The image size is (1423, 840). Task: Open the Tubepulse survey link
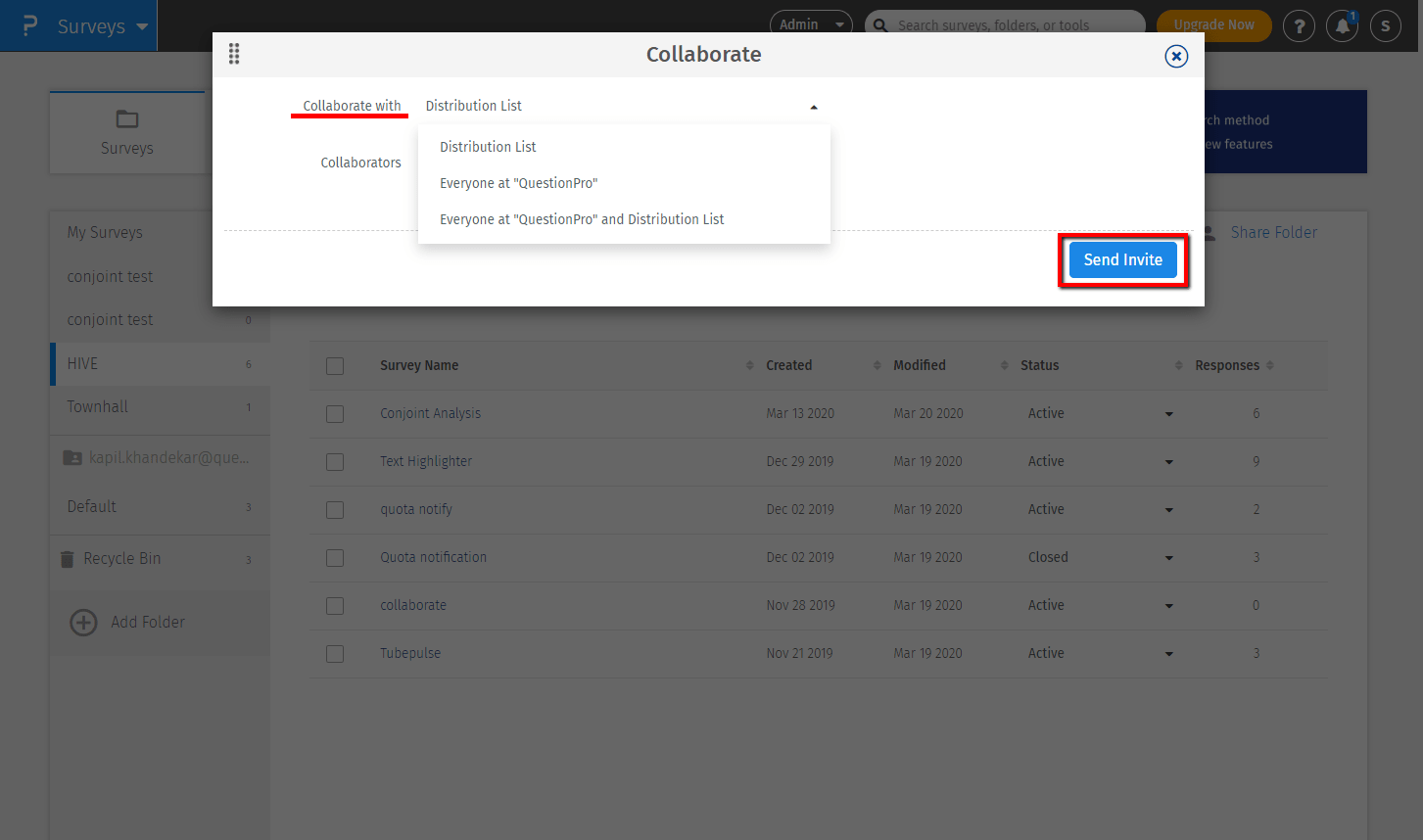[410, 653]
